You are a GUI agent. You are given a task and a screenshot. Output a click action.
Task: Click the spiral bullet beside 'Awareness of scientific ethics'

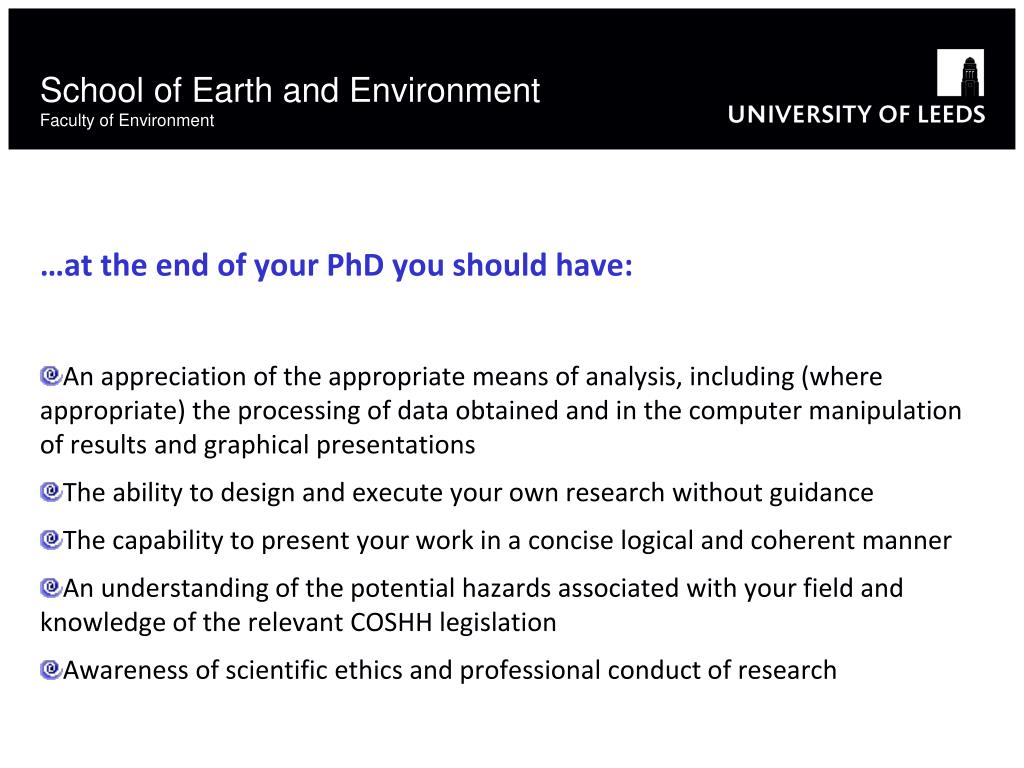point(51,669)
